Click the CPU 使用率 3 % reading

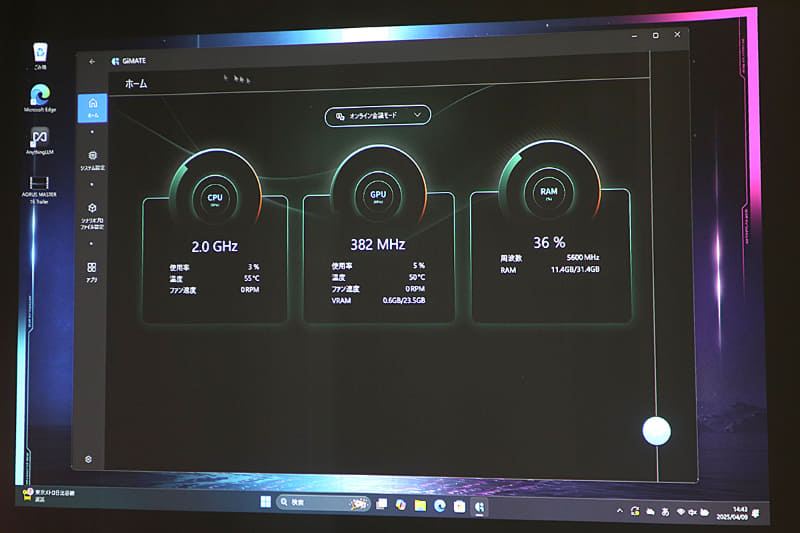pos(214,267)
